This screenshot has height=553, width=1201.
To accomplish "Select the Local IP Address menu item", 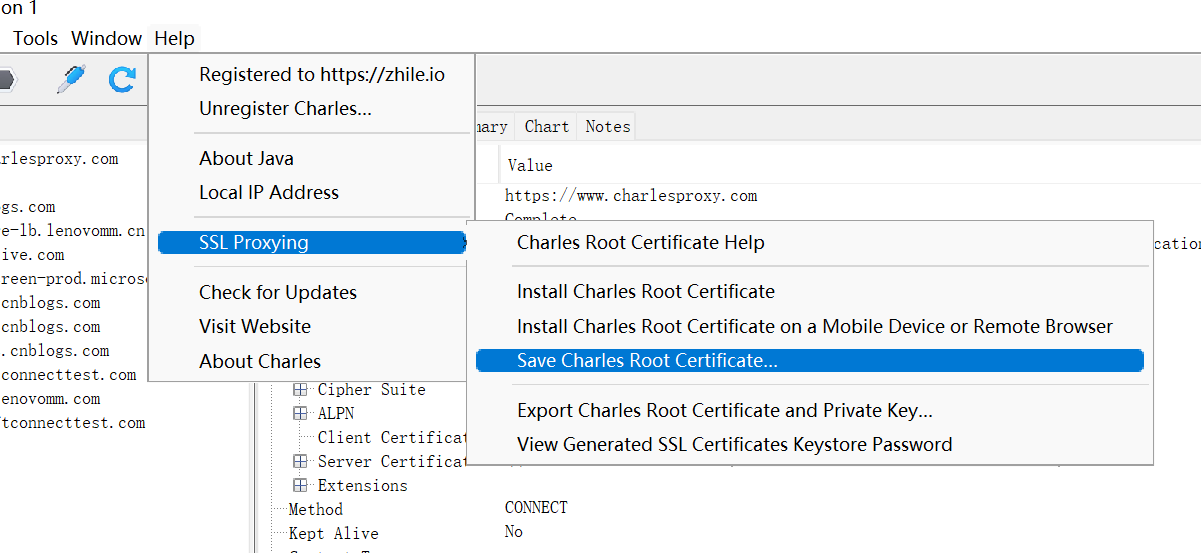I will 268,193.
